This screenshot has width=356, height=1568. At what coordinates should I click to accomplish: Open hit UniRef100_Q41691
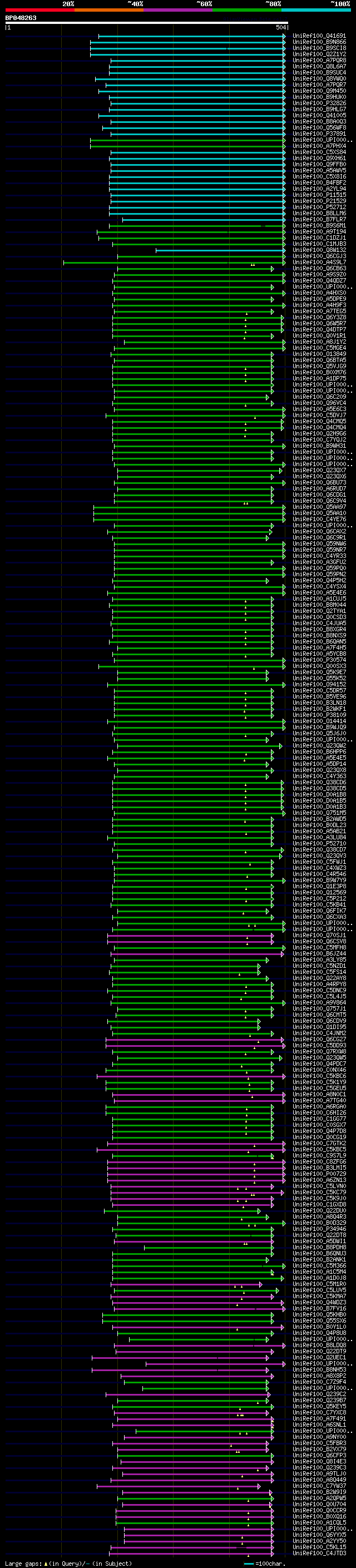319,37
